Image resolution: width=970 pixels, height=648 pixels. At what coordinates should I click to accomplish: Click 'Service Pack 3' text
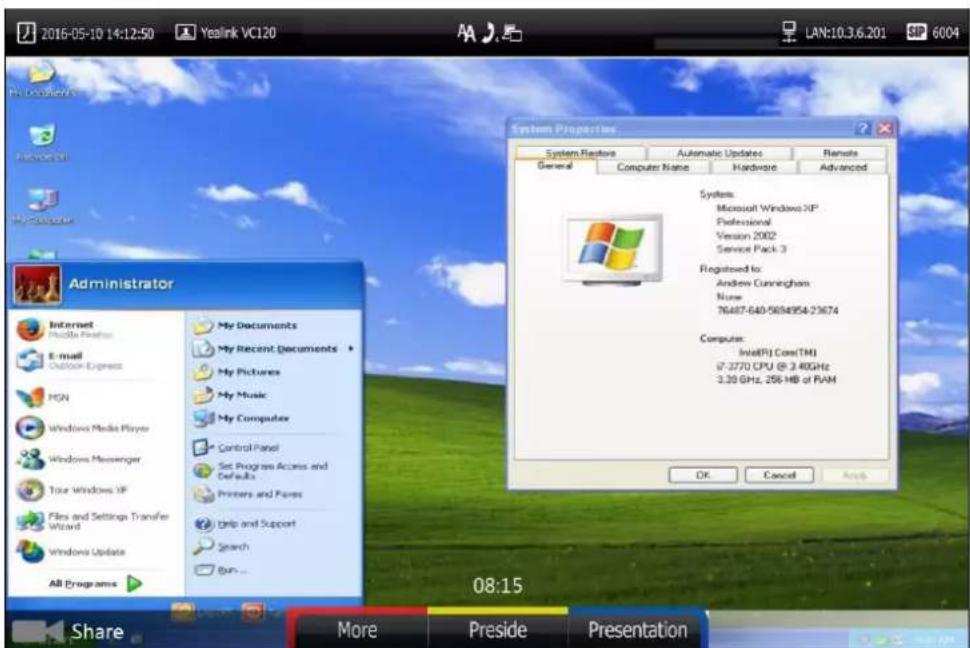click(x=751, y=249)
